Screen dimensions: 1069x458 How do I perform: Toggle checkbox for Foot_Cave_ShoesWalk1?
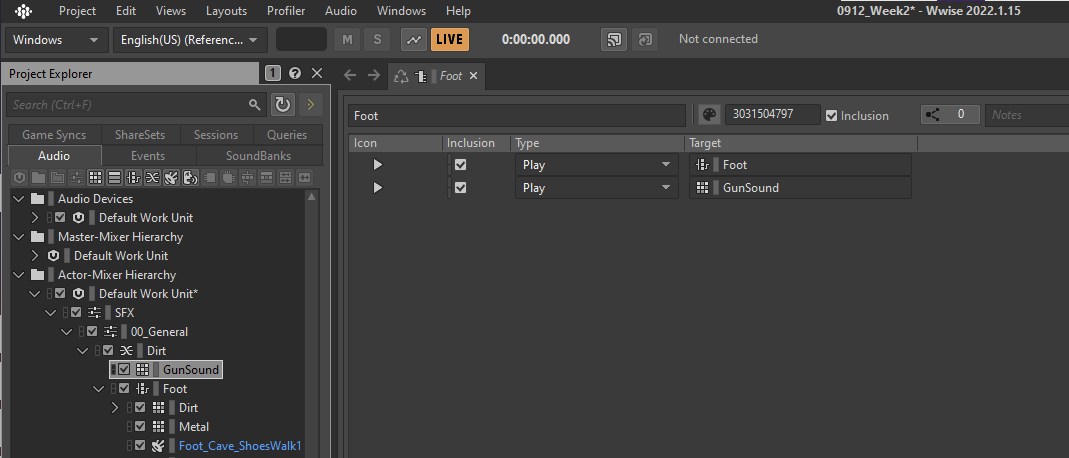coord(140,446)
